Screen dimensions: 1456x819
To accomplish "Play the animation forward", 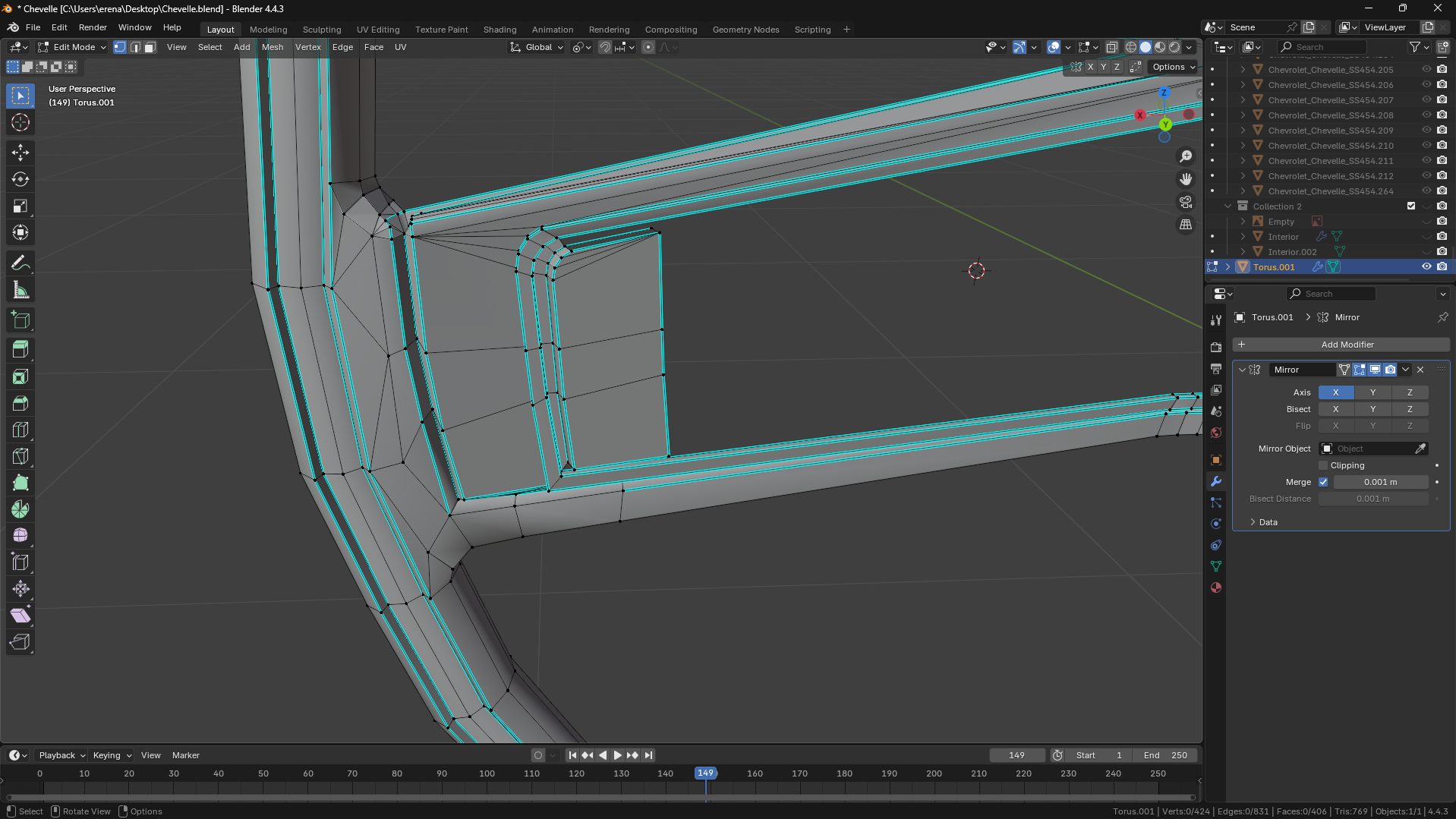I will point(617,755).
